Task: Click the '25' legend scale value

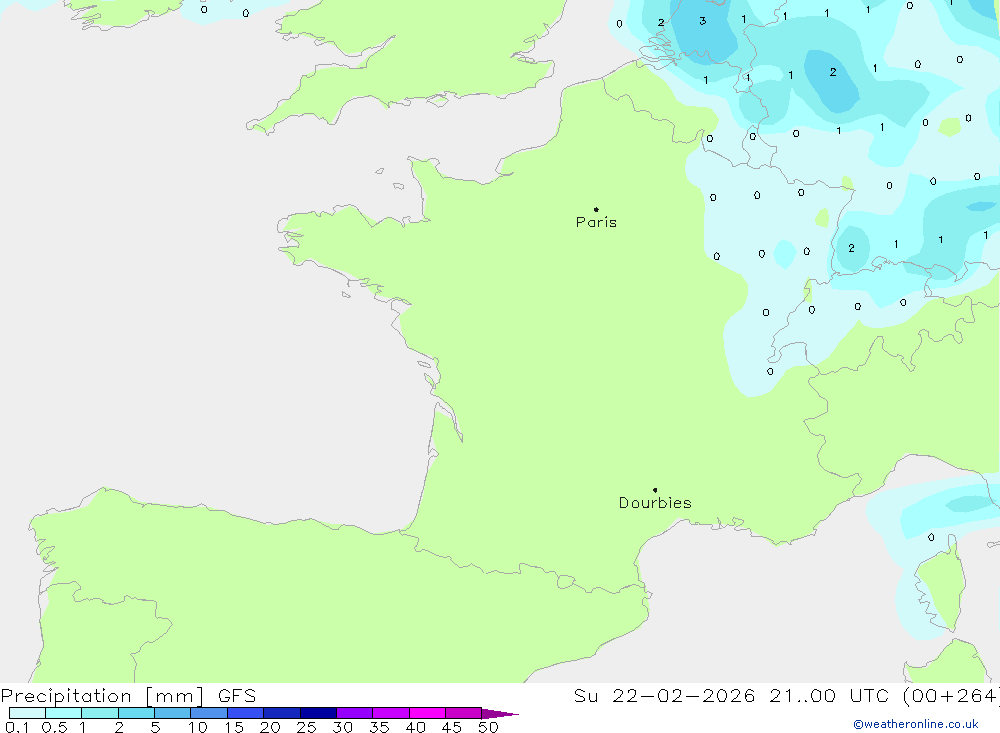Action: (x=306, y=727)
